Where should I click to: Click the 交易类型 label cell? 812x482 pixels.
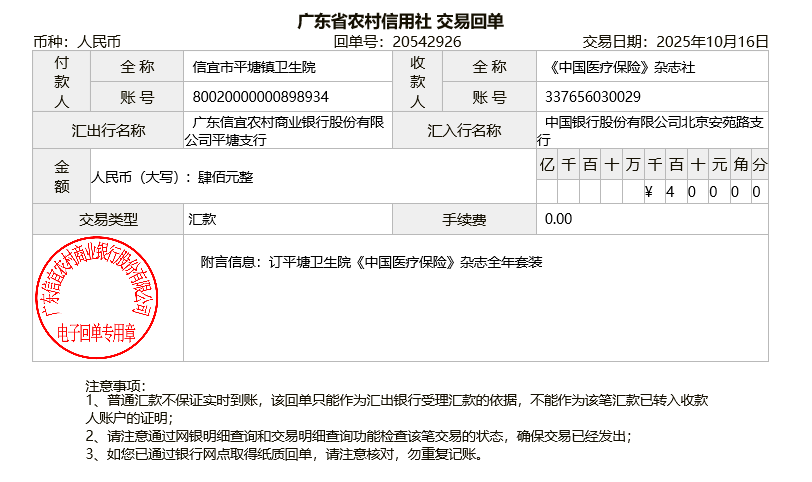pyautogui.click(x=109, y=219)
